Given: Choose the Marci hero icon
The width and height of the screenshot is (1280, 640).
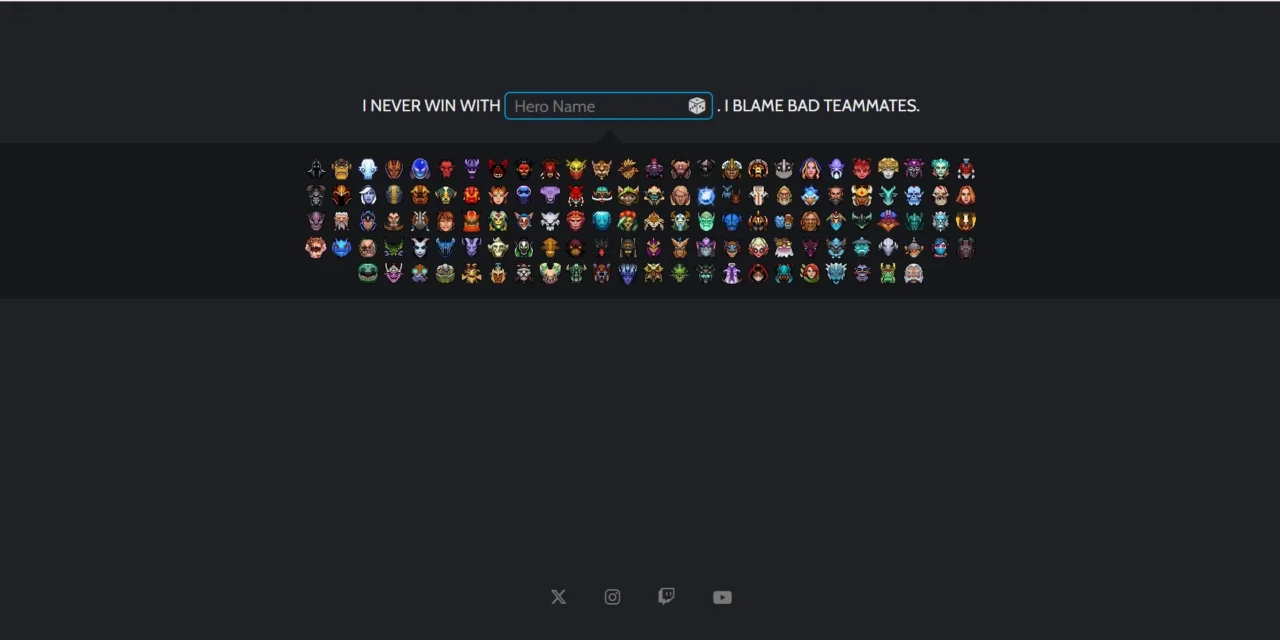Looking at the screenshot, I should click(446, 221).
